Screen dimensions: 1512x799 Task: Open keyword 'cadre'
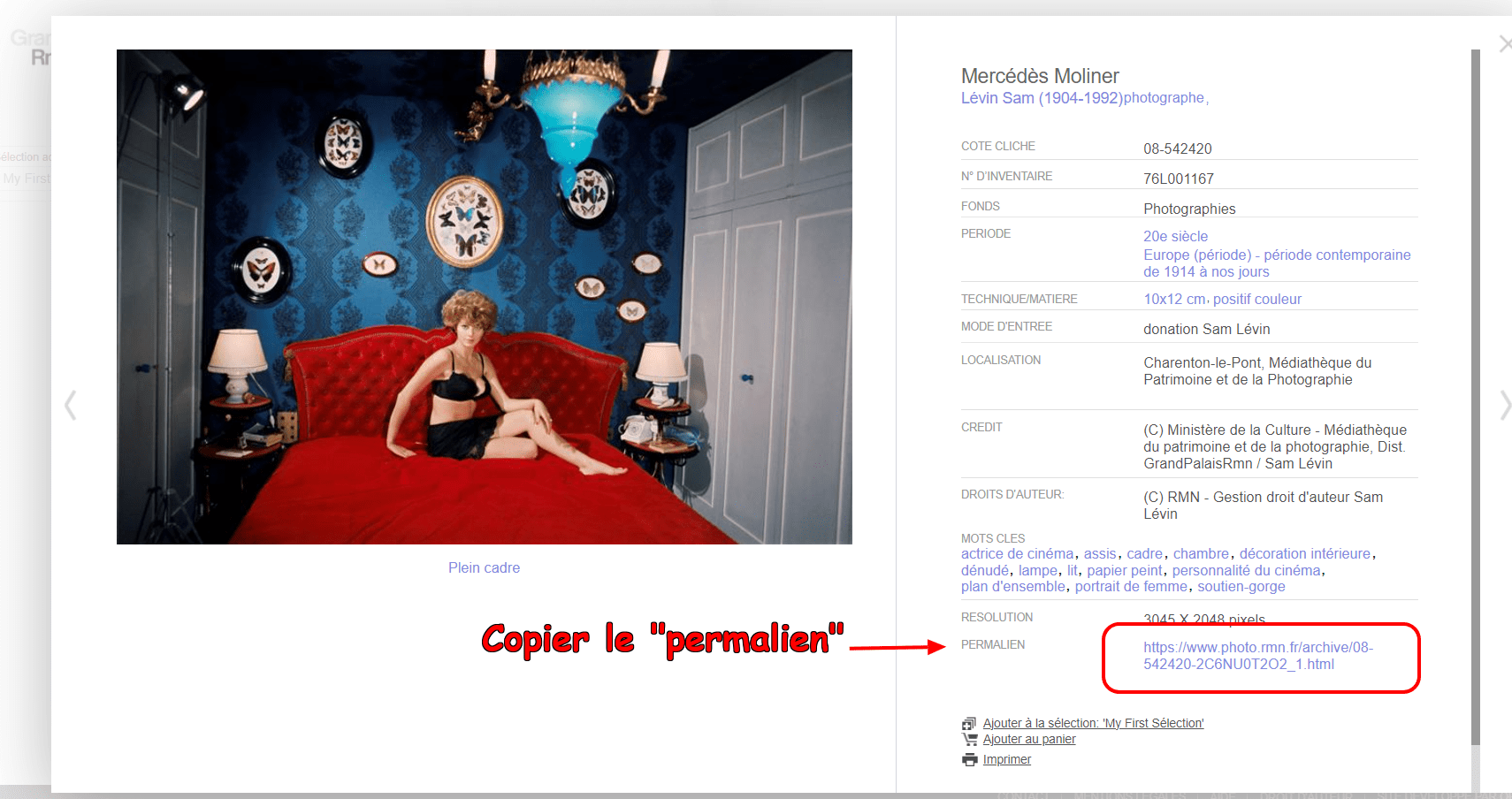click(1144, 554)
